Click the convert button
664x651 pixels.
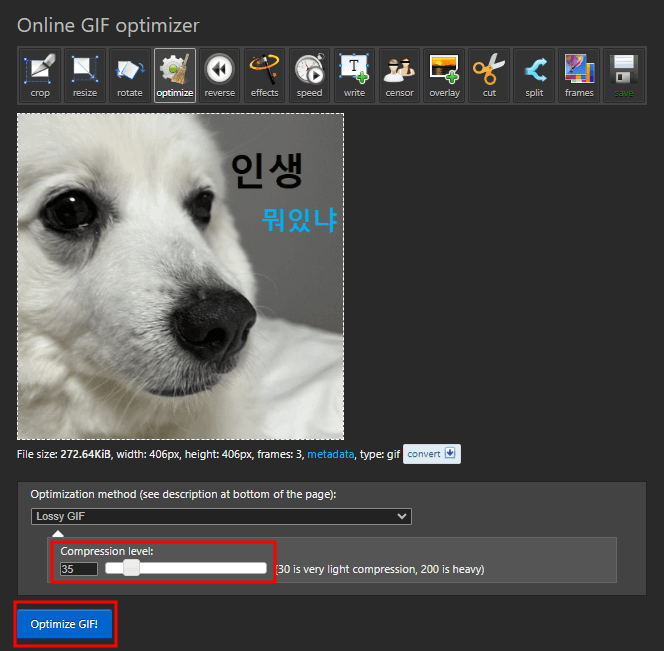pyautogui.click(x=432, y=454)
